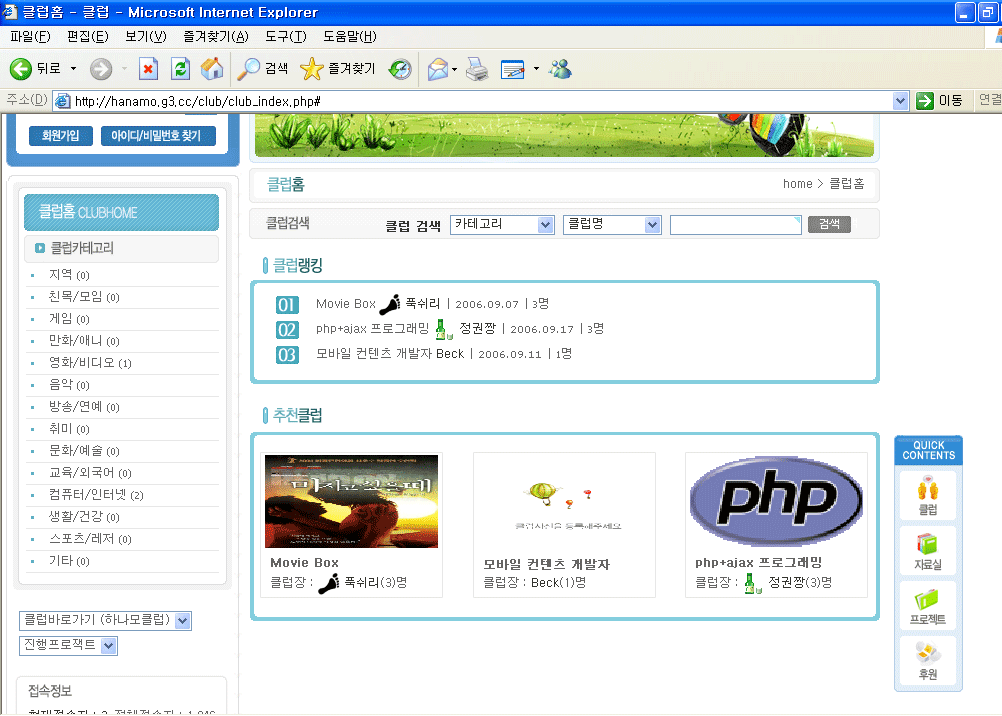The height and width of the screenshot is (716, 1002).
Task: Click the IE Stop loading icon
Action: [x=148, y=69]
